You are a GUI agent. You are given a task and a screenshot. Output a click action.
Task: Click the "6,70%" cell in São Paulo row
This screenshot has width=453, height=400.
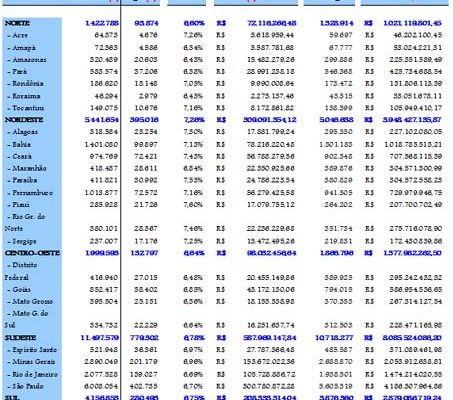[193, 386]
